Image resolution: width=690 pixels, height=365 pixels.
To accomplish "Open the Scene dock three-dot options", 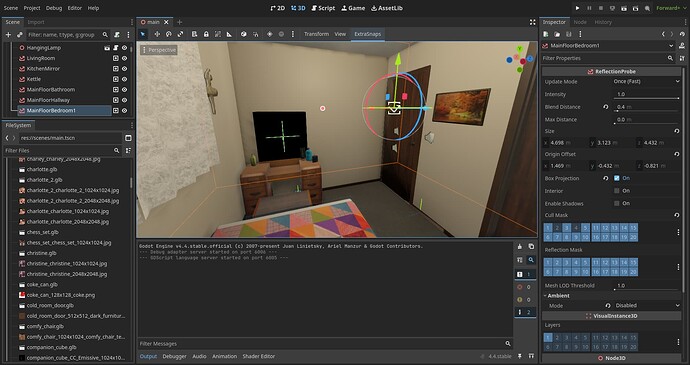I will click(x=128, y=34).
